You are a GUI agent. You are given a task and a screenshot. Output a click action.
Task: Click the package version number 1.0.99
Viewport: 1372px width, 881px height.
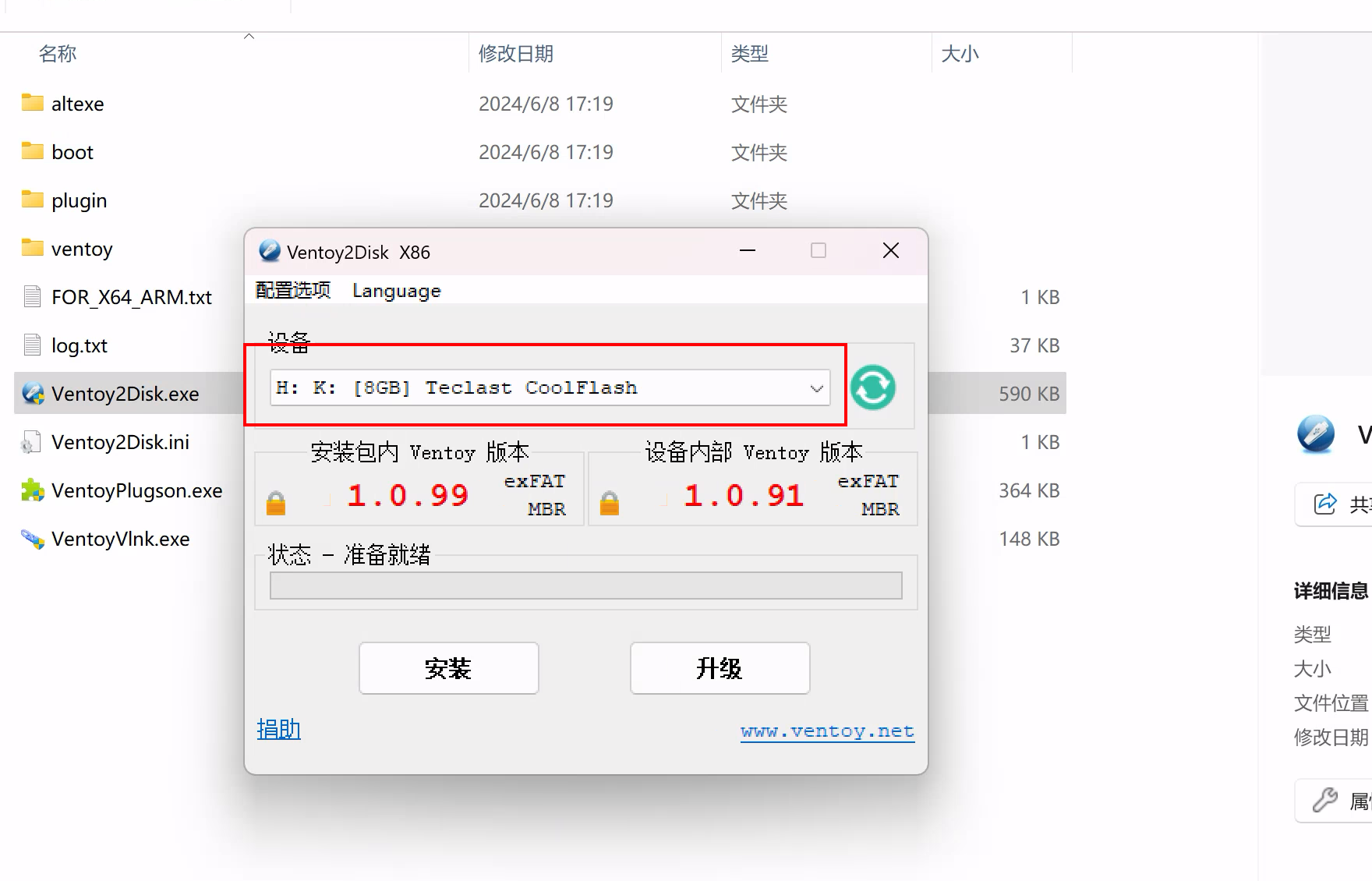[408, 495]
